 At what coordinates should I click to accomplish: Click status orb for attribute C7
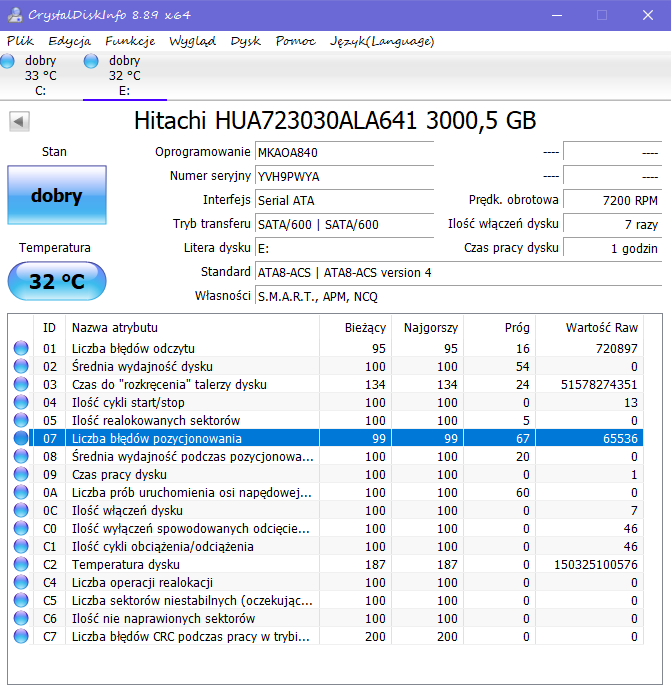click(21, 636)
